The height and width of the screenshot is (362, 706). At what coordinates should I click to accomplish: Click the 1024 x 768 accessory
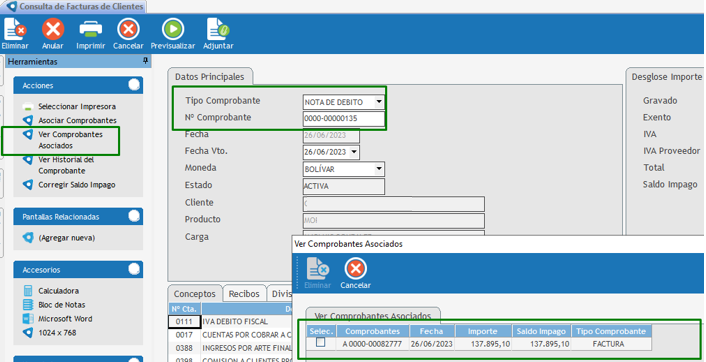[x=57, y=333]
